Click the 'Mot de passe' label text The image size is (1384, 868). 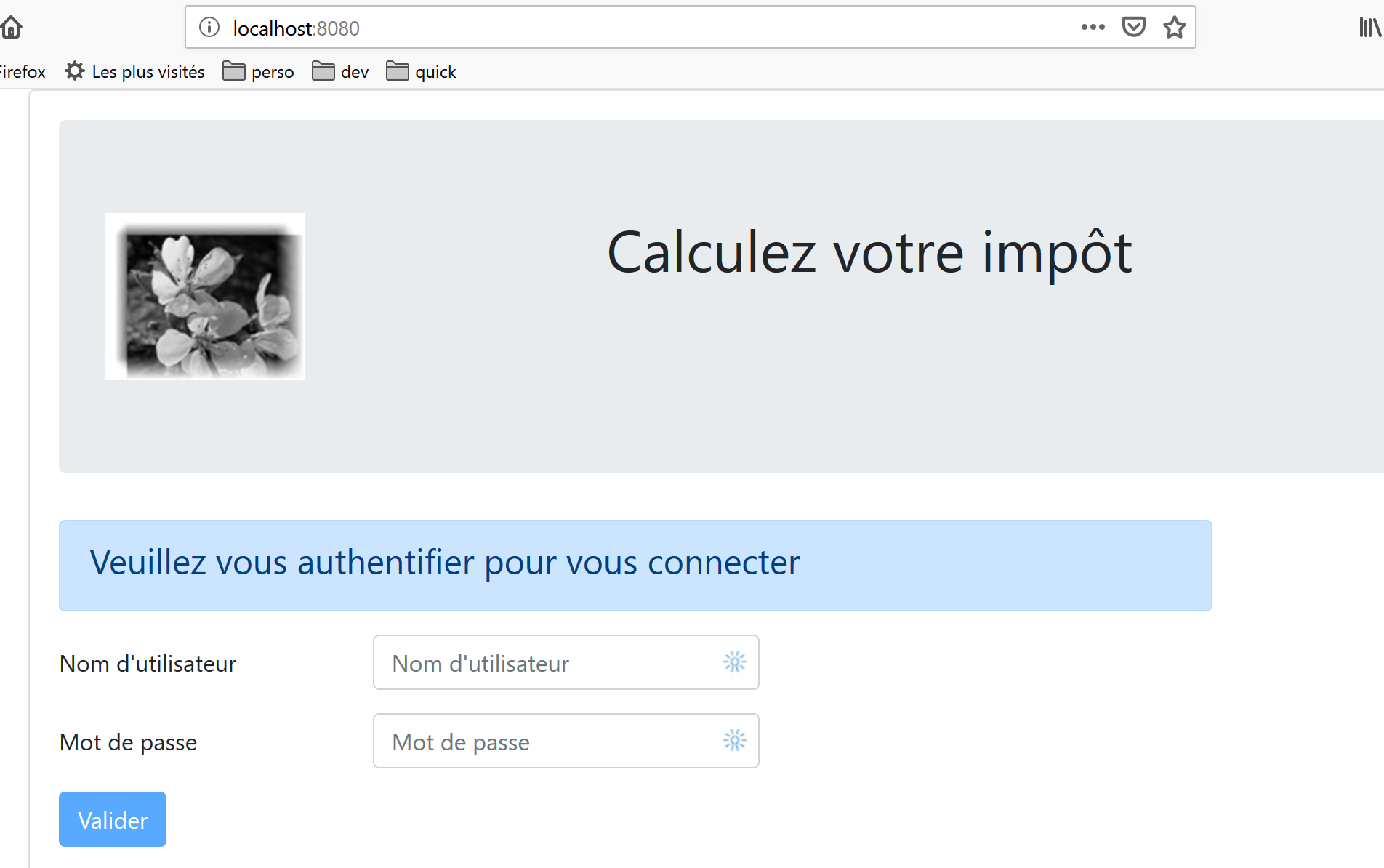coord(129,742)
